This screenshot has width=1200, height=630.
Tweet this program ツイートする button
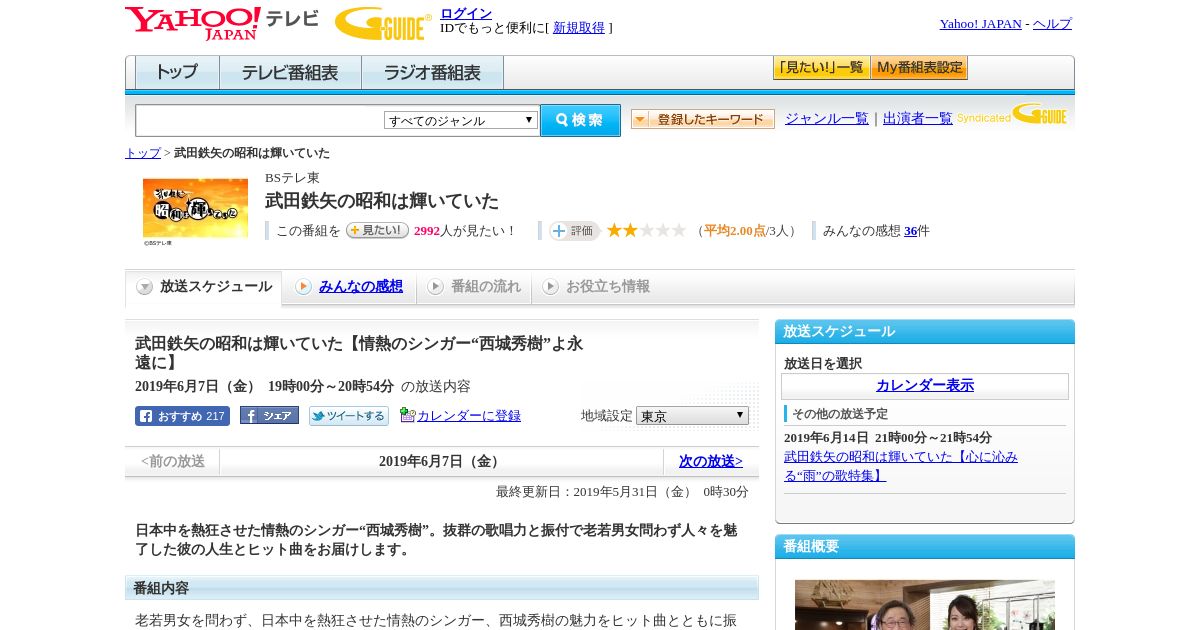click(348, 416)
